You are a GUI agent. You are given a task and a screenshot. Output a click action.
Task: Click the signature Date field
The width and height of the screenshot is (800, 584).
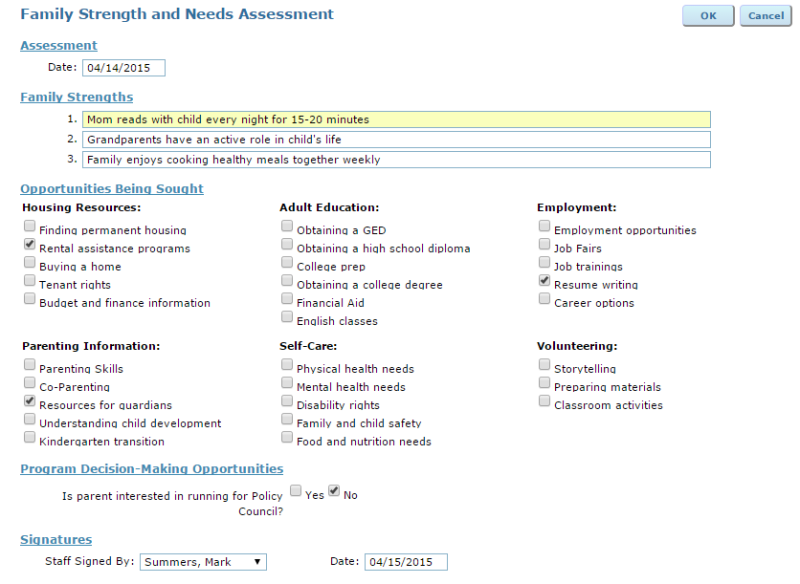[x=405, y=562]
